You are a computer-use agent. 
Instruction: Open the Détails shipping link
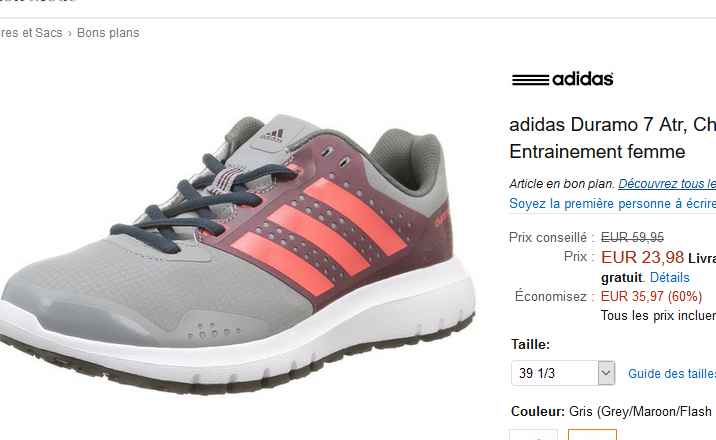click(669, 278)
